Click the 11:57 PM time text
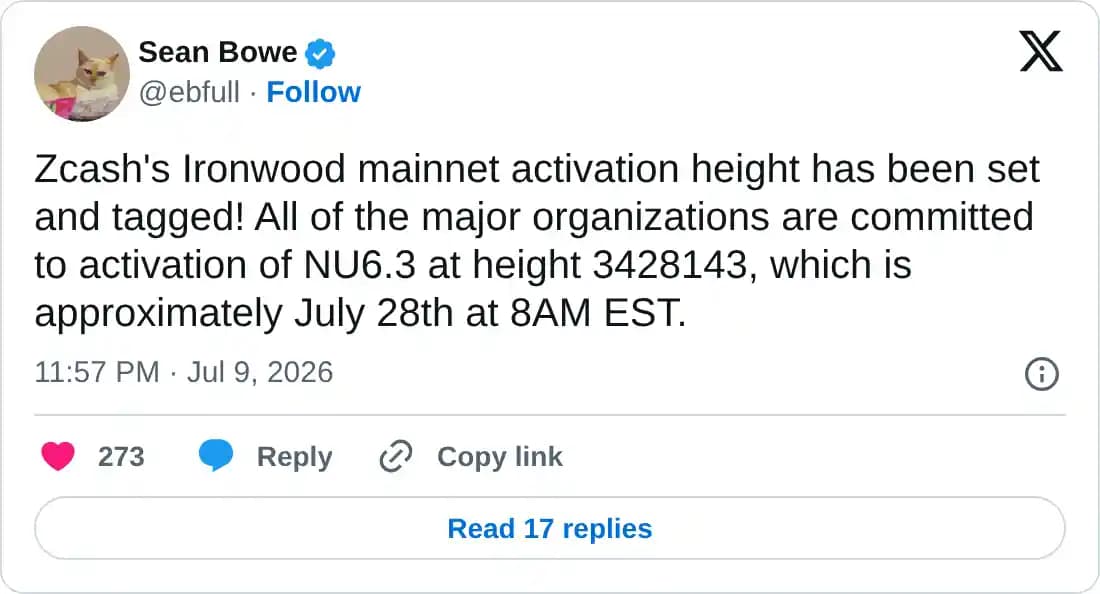1100x594 pixels. tap(97, 372)
